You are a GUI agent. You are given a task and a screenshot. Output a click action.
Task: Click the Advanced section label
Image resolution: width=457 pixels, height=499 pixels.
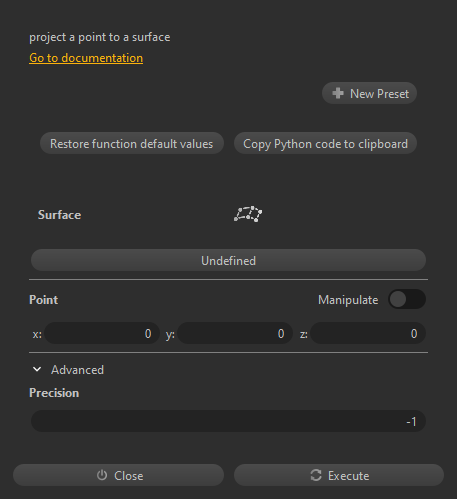pos(77,370)
